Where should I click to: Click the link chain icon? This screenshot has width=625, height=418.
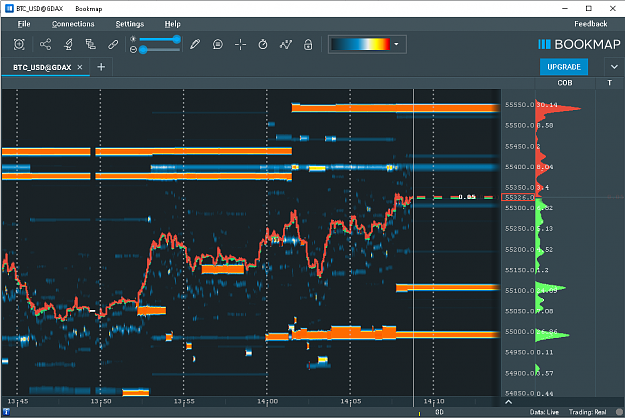click(x=113, y=44)
